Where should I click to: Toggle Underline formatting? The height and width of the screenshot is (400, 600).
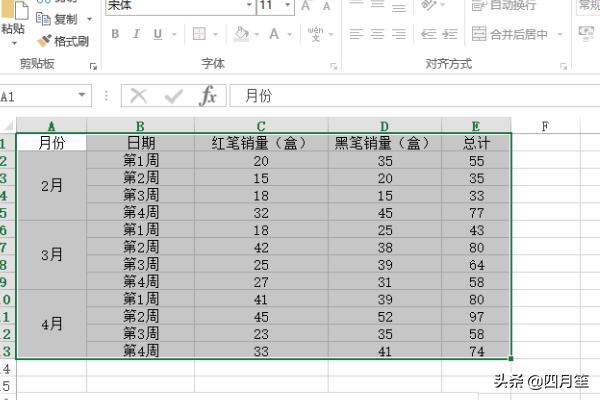click(157, 34)
